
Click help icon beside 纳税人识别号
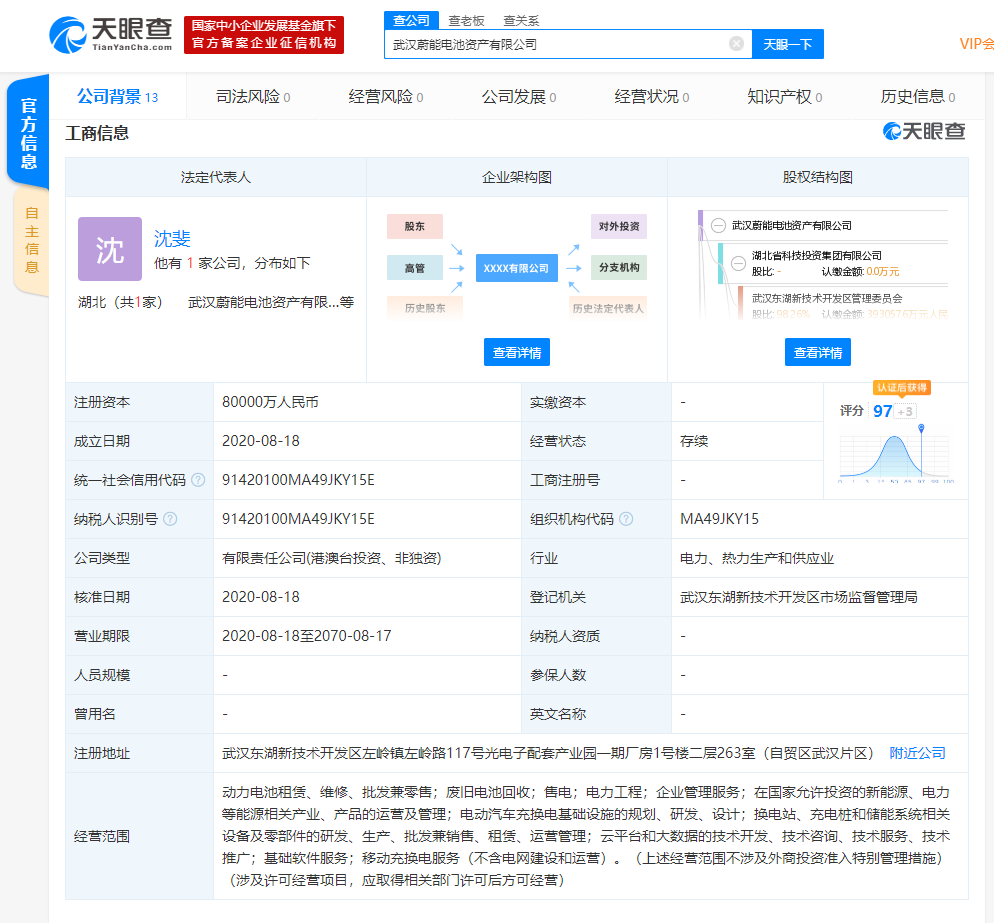coord(170,519)
